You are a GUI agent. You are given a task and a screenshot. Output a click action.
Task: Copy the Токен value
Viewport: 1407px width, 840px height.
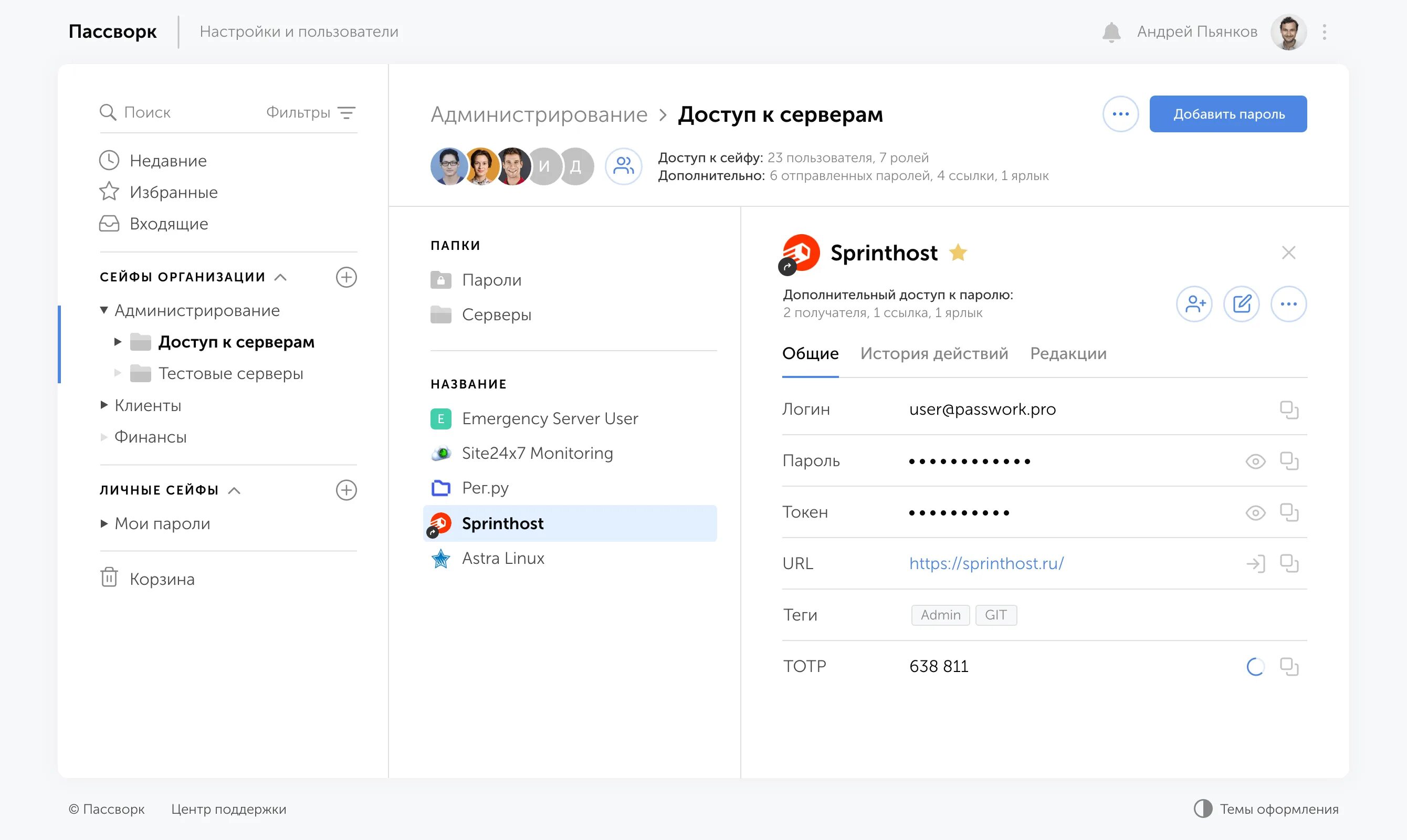click(1289, 513)
